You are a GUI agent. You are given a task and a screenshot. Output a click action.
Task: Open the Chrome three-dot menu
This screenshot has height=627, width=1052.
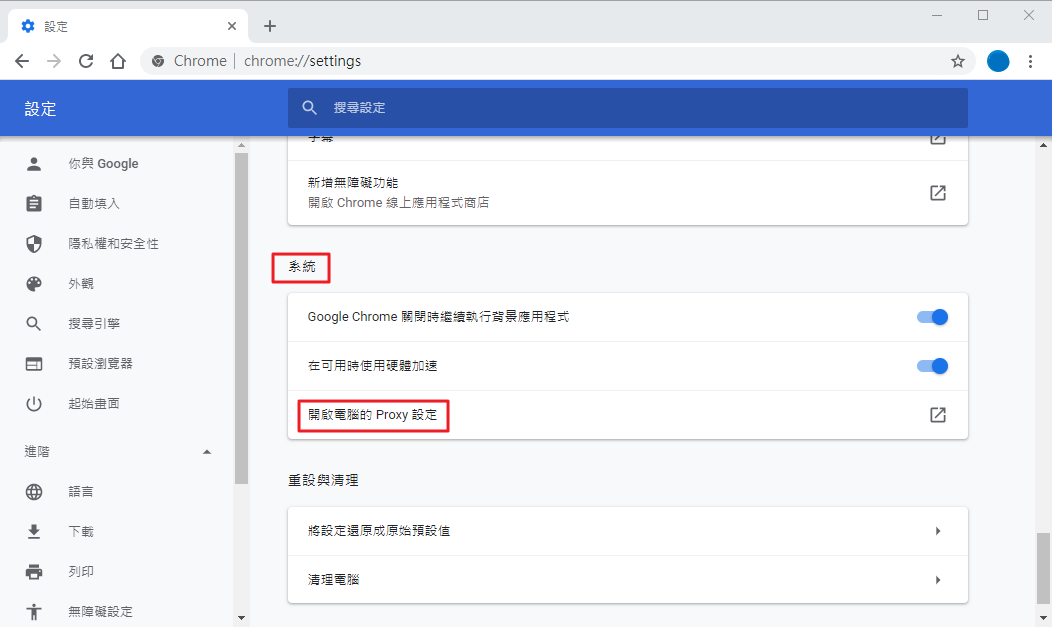tap(1031, 61)
